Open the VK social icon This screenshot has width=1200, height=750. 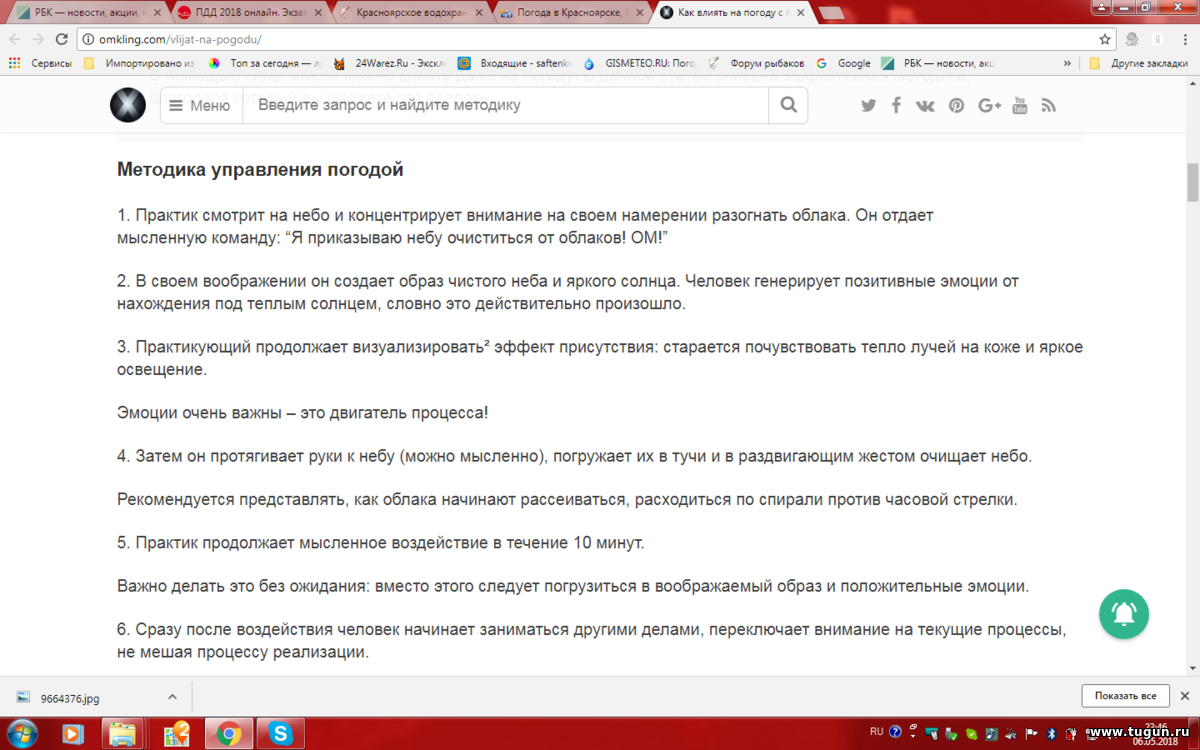925,105
